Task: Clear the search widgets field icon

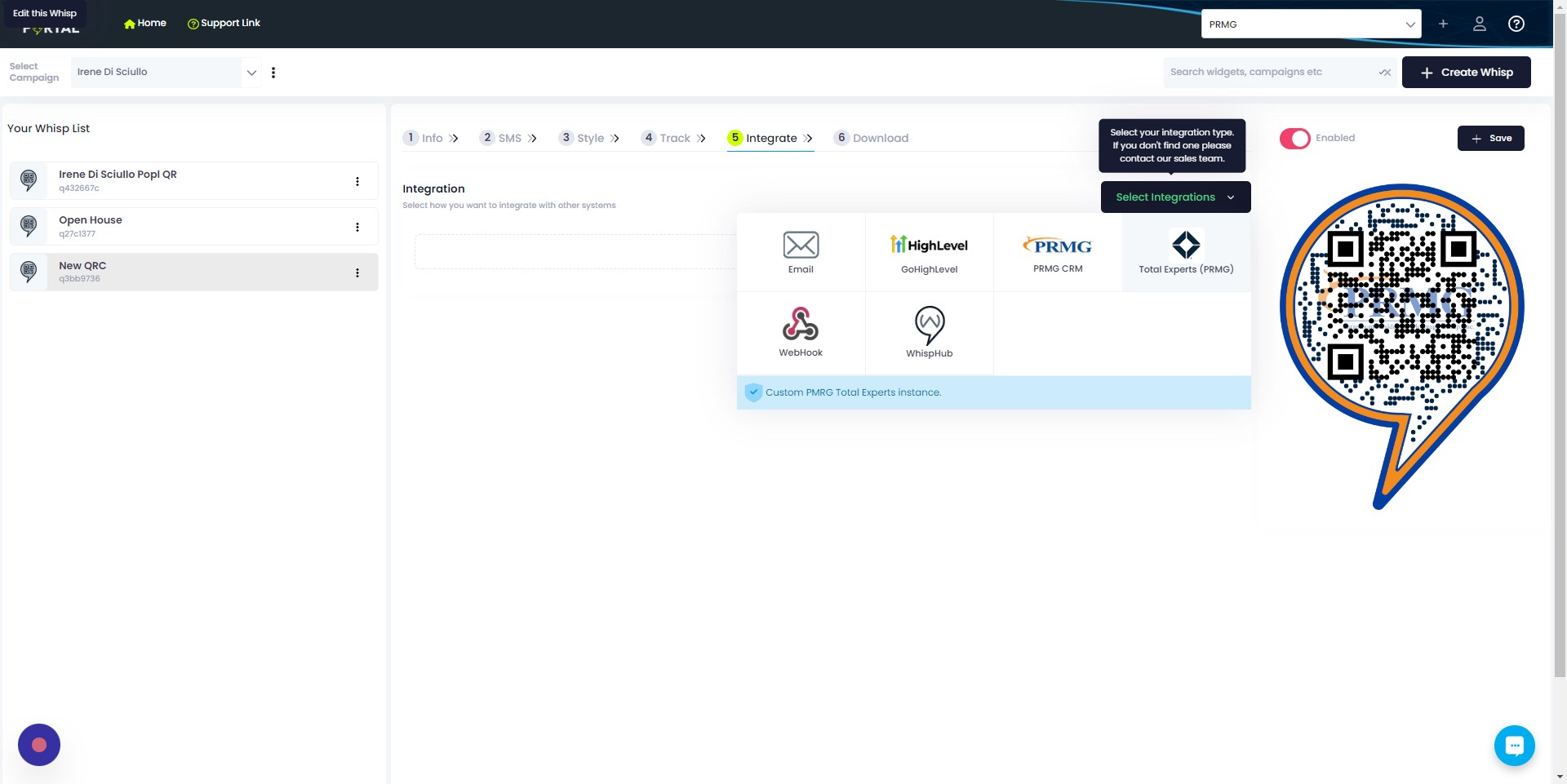Action: point(1385,73)
